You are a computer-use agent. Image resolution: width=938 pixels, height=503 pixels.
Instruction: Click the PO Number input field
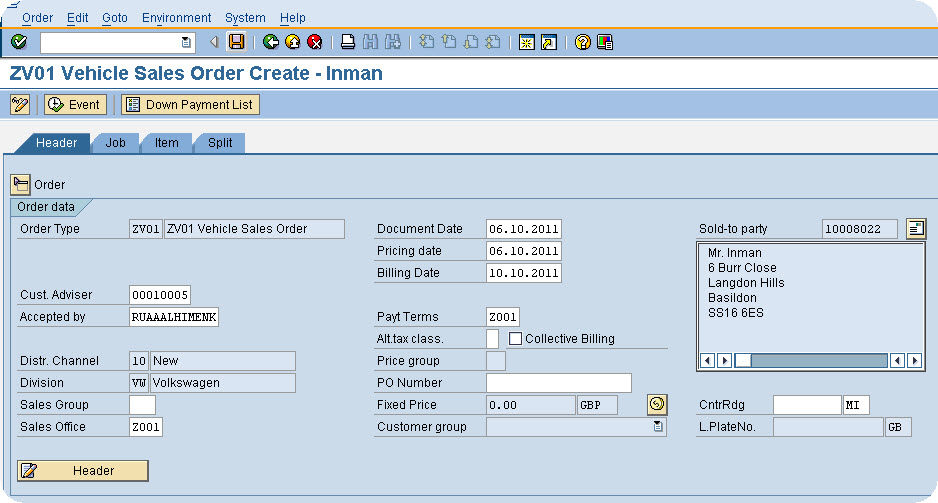coord(559,383)
